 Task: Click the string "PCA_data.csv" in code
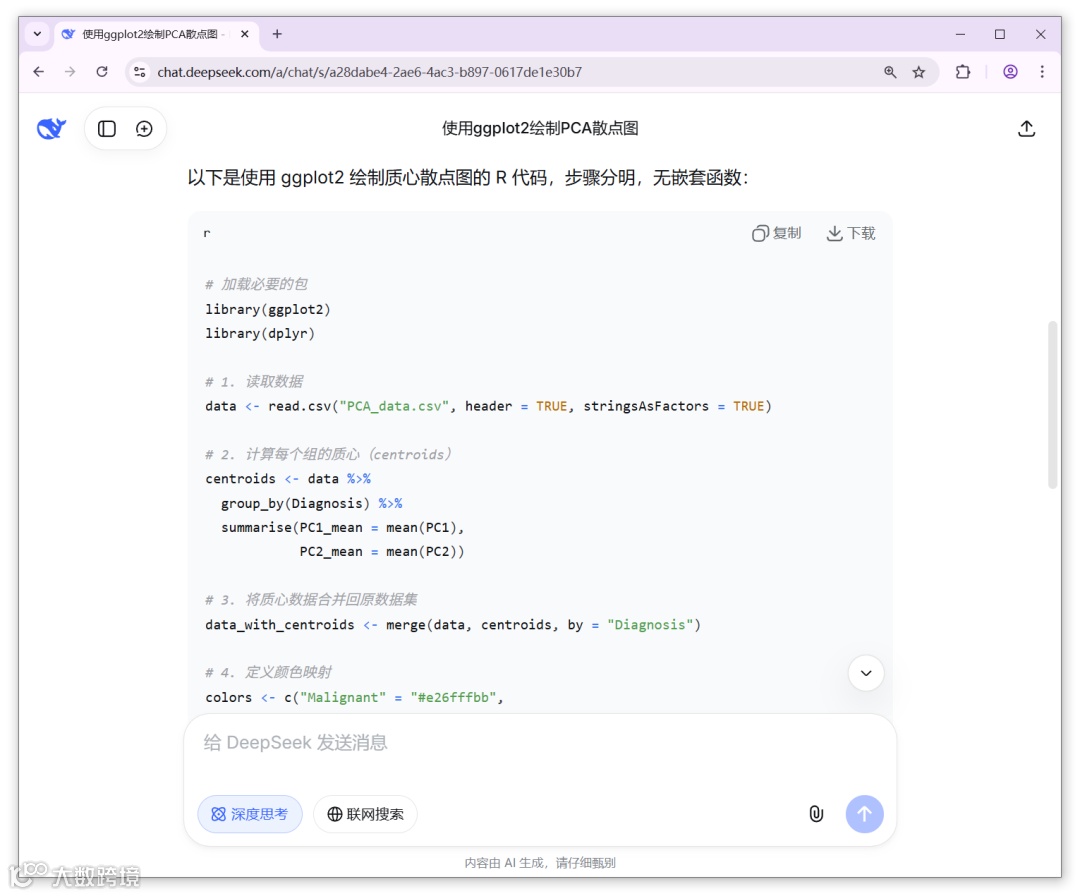394,406
